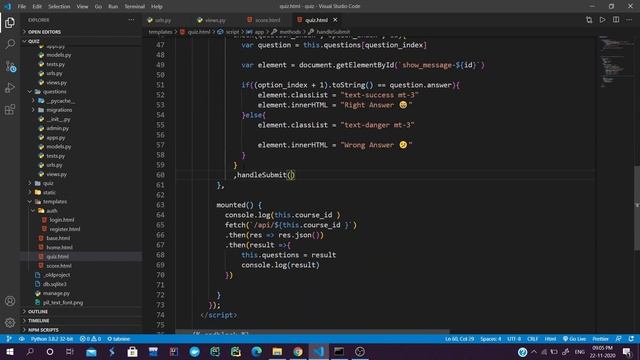
Task: Close the quiz.html editor tab
Action: [335, 20]
